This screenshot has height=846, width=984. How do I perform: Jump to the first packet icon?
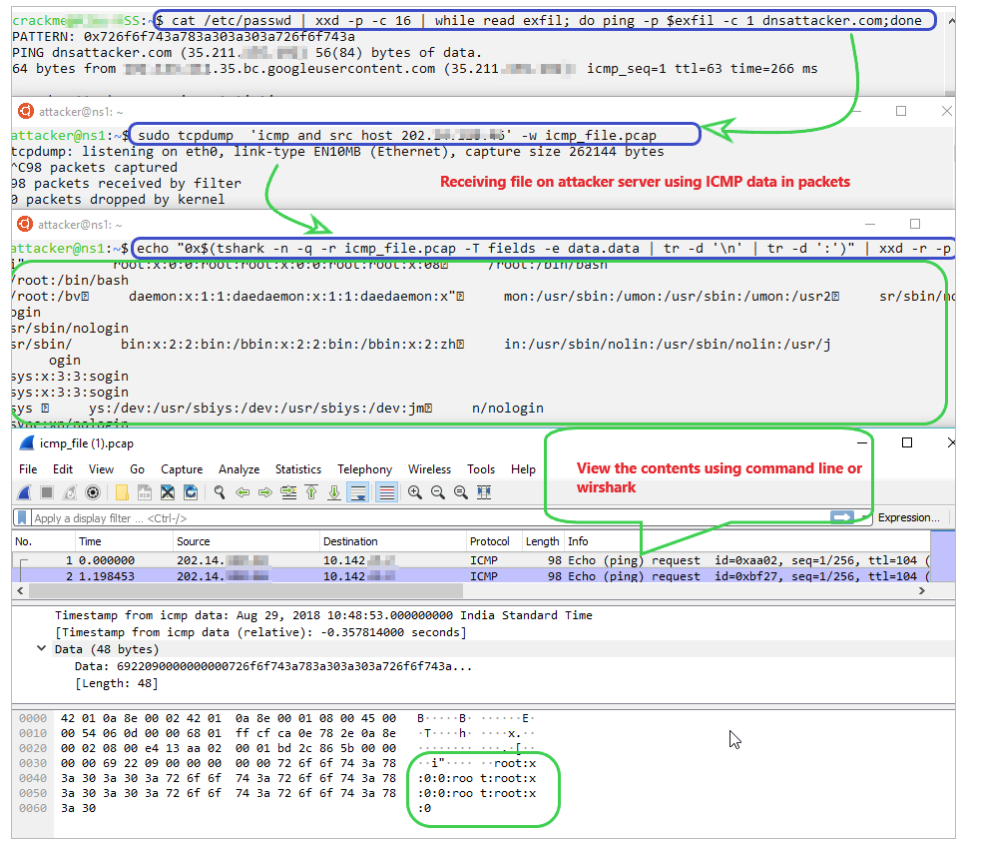311,493
